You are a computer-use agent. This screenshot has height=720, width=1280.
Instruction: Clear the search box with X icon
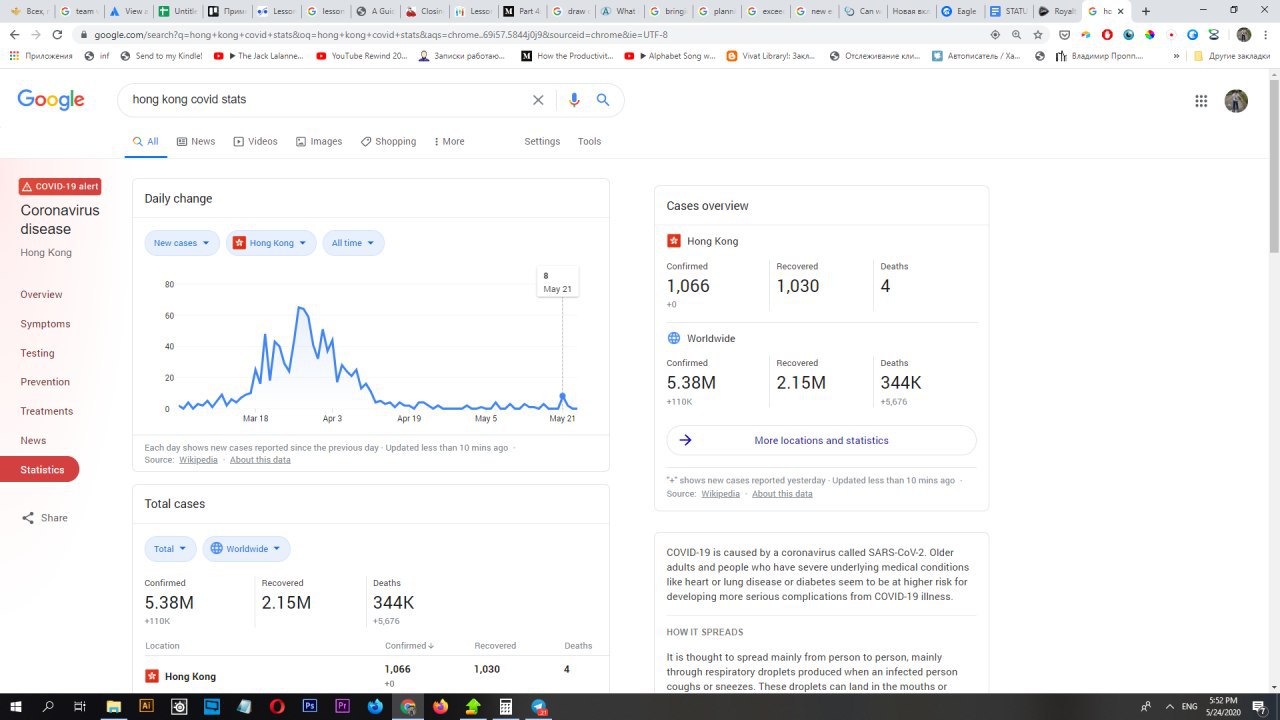pos(538,100)
